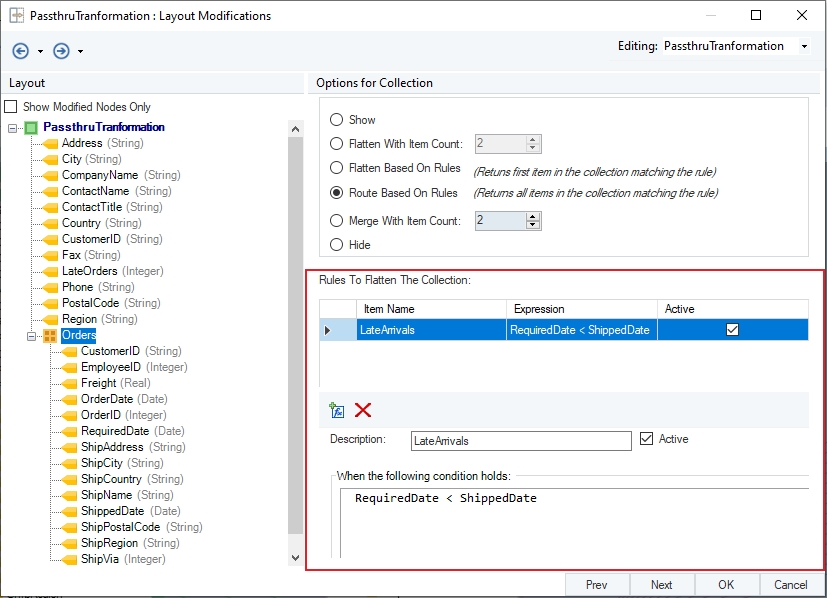Image resolution: width=827 pixels, height=598 pixels.
Task: Click the red X delete rule icon
Action: tap(363, 410)
